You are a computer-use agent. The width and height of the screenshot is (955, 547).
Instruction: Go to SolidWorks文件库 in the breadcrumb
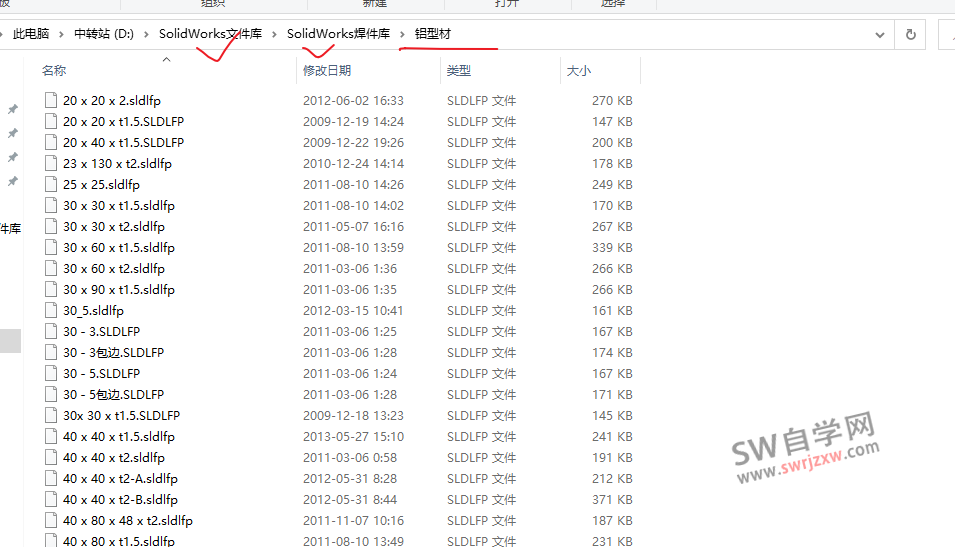tap(210, 34)
